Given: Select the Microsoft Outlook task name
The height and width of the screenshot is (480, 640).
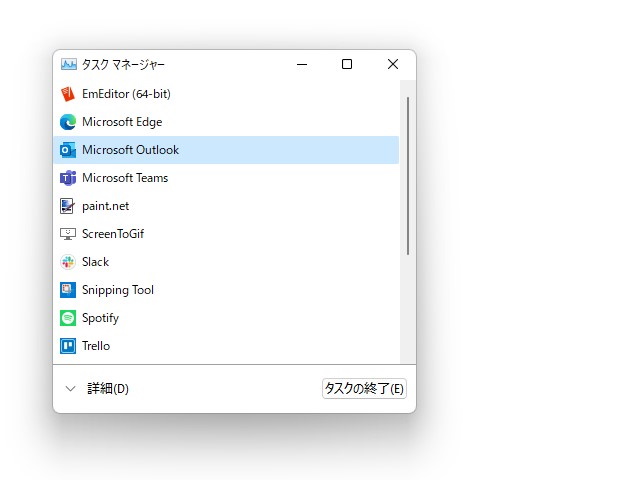Looking at the screenshot, I should coord(130,150).
